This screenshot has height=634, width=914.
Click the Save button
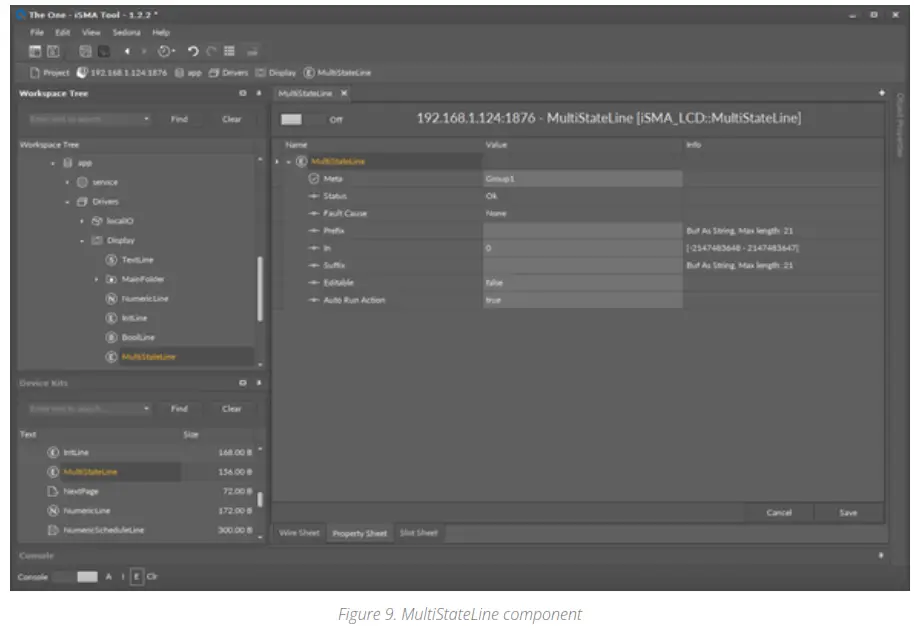tap(847, 512)
